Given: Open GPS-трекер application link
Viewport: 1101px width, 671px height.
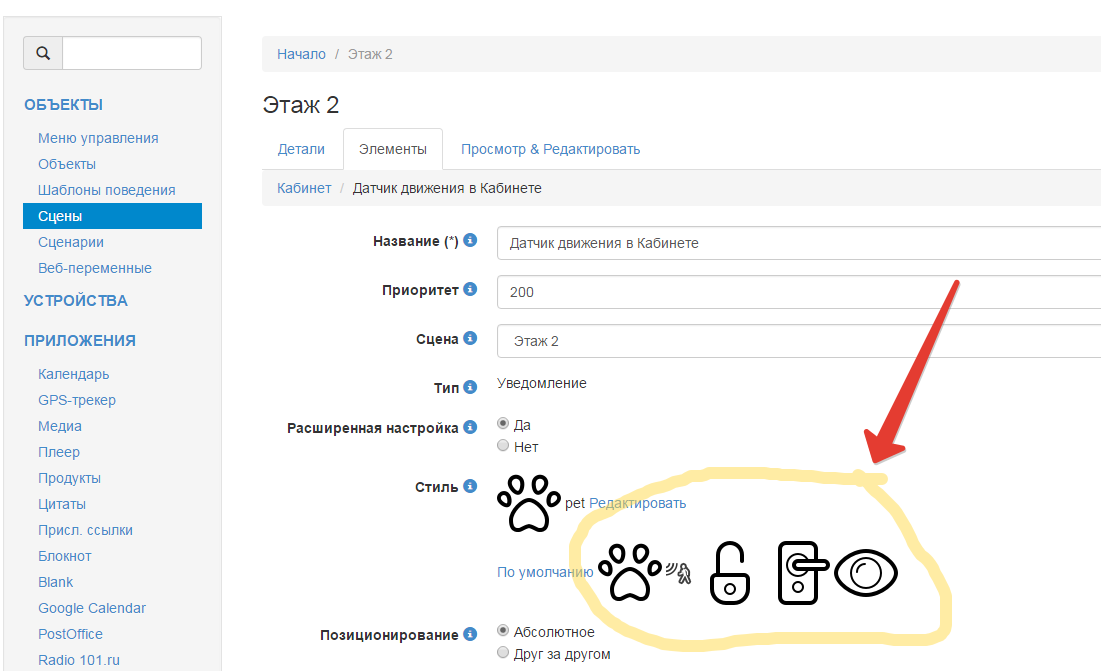Looking at the screenshot, I should coord(77,400).
